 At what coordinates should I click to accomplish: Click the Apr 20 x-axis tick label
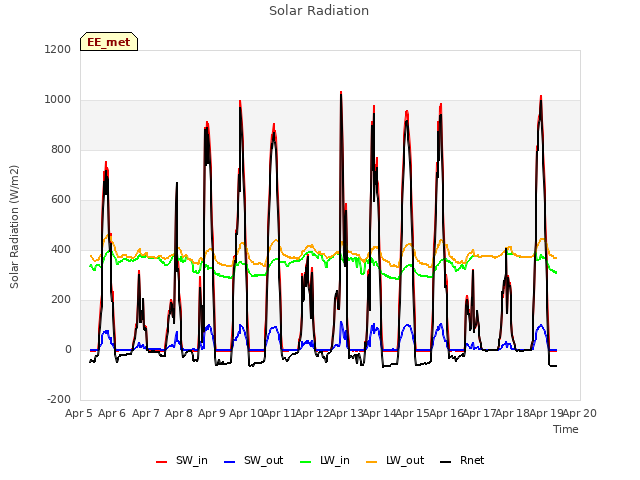tap(580, 413)
